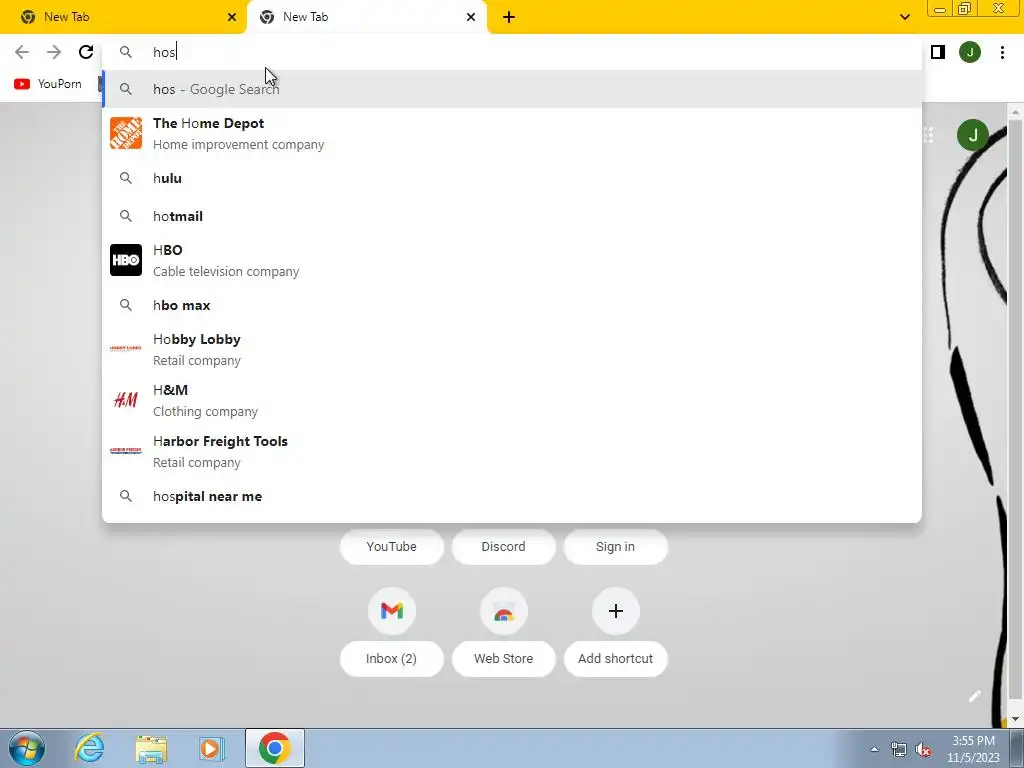This screenshot has height=768, width=1024.
Task: Click the muted volume tray icon
Action: 923,749
